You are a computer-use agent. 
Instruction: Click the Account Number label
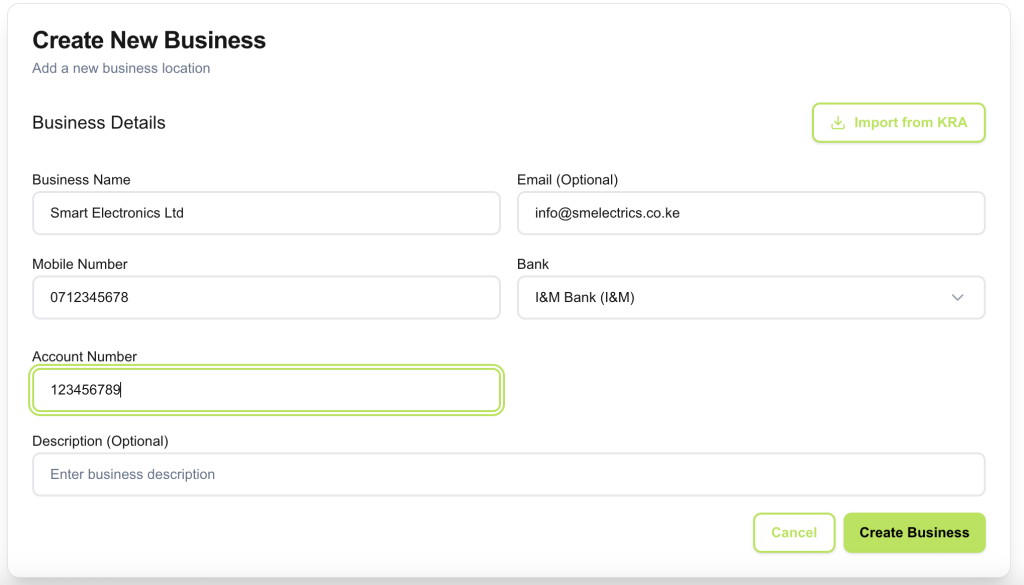point(85,356)
